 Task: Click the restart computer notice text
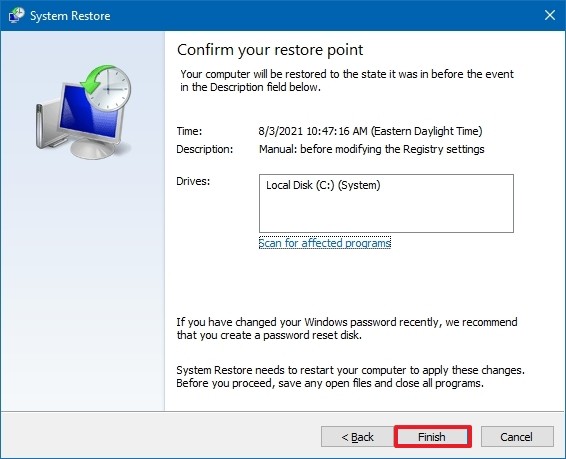pyautogui.click(x=350, y=376)
